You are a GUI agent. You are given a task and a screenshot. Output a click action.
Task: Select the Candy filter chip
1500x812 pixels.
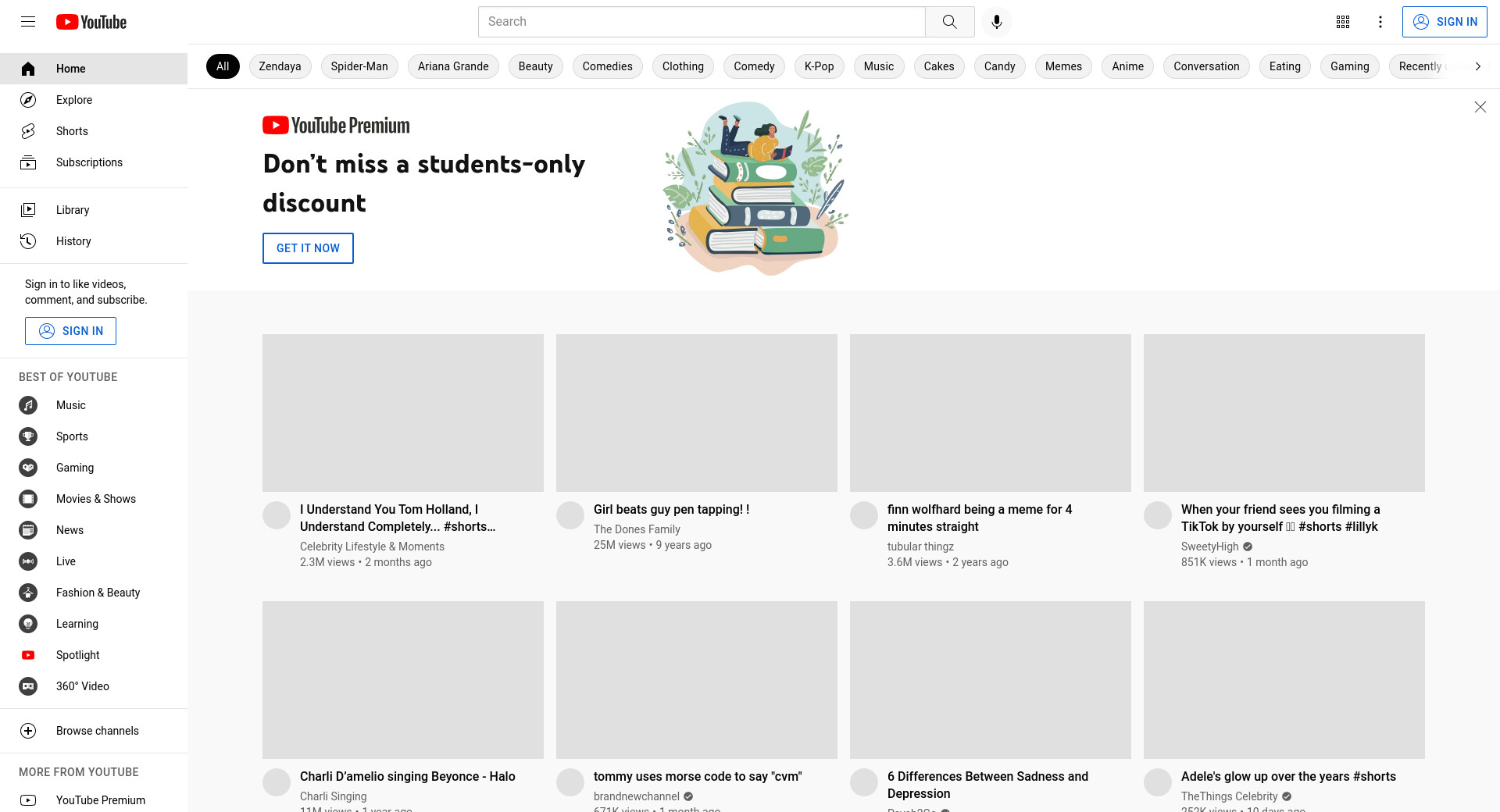pos(999,66)
